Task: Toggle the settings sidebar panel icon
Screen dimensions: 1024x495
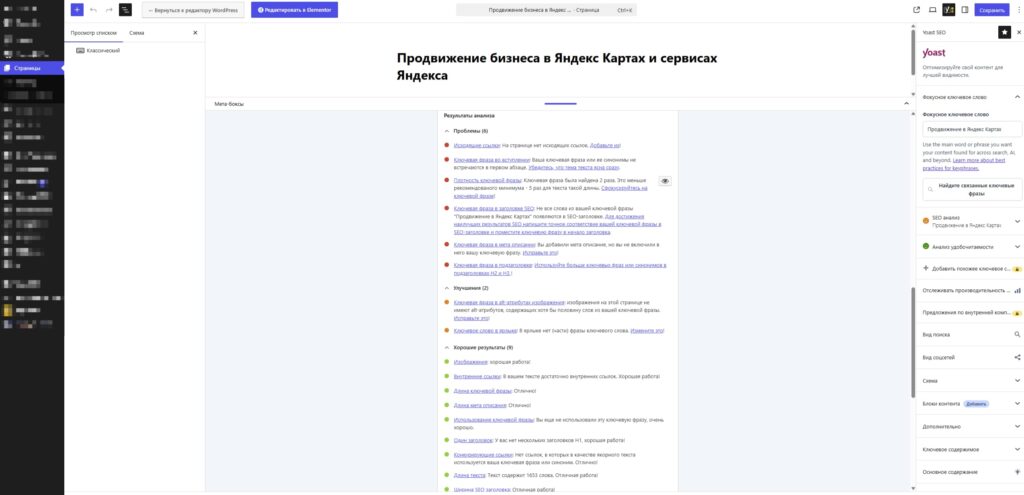Action: [965, 10]
